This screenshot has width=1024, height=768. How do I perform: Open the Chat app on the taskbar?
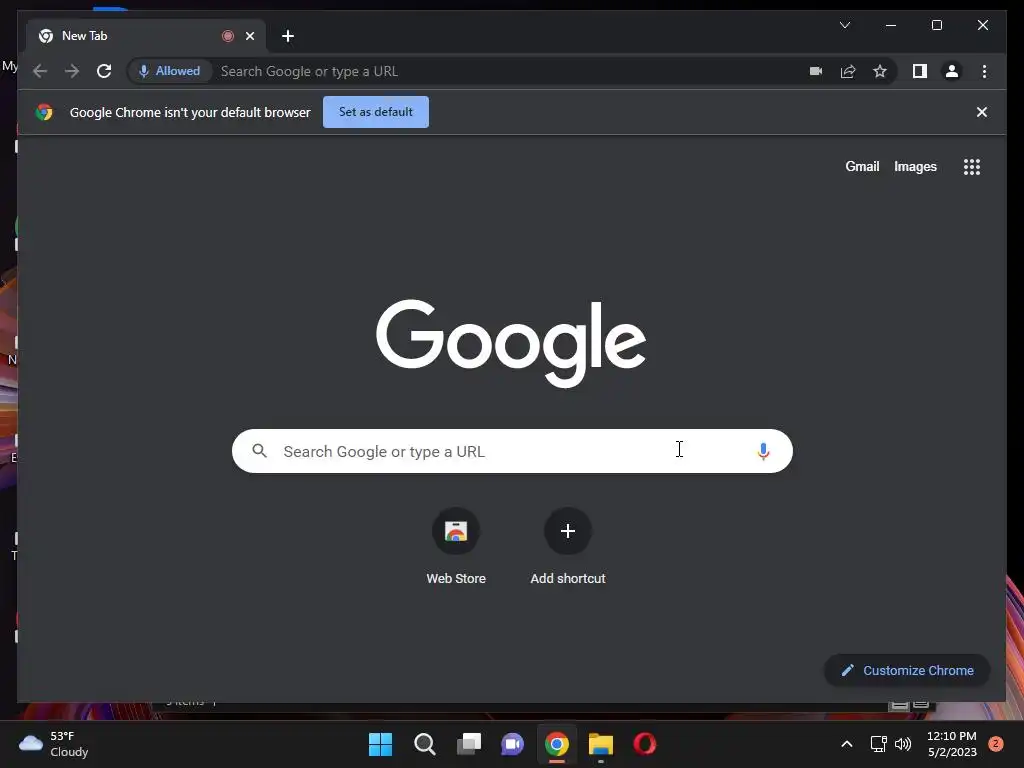(513, 744)
